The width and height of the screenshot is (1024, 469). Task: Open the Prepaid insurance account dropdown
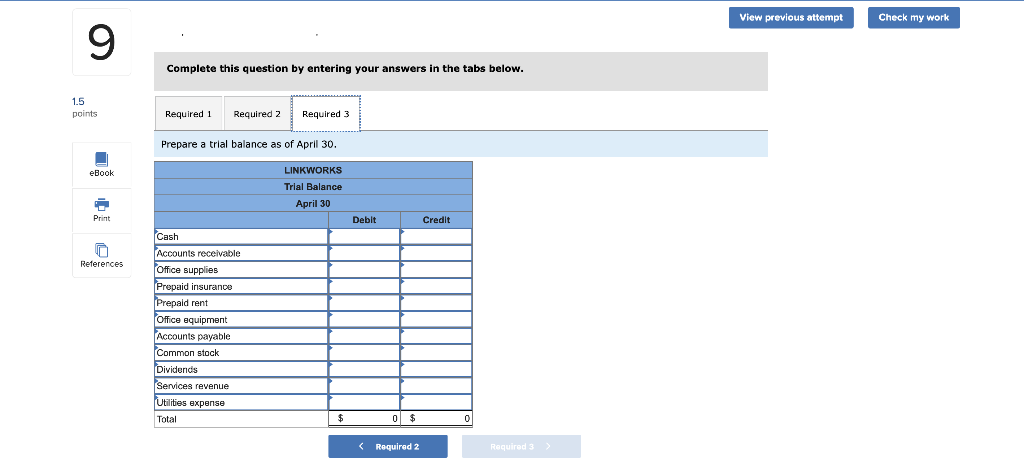pyautogui.click(x=241, y=286)
